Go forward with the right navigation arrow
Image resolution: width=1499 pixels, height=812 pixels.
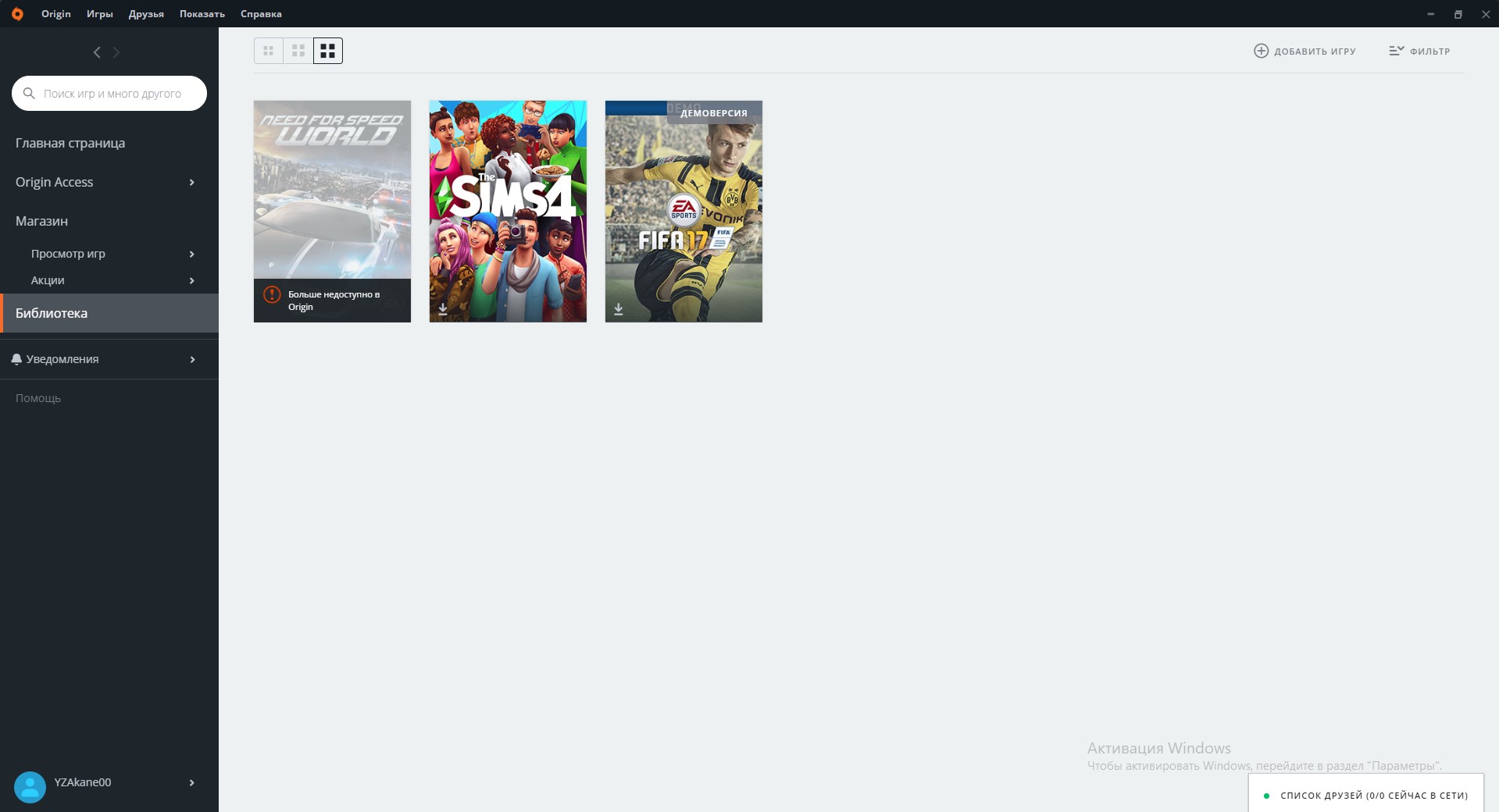pyautogui.click(x=116, y=52)
